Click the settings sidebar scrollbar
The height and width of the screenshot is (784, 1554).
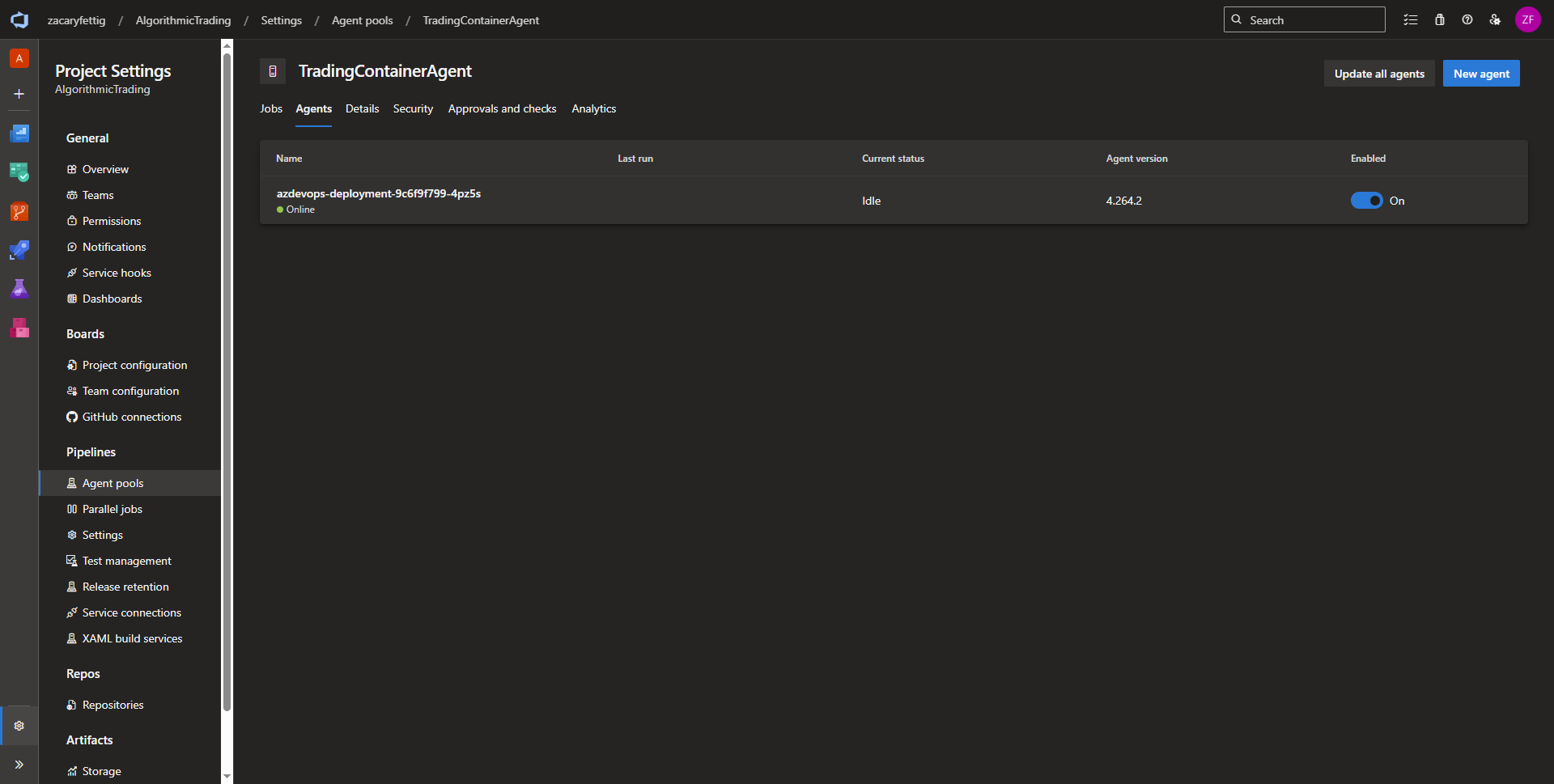(x=227, y=380)
